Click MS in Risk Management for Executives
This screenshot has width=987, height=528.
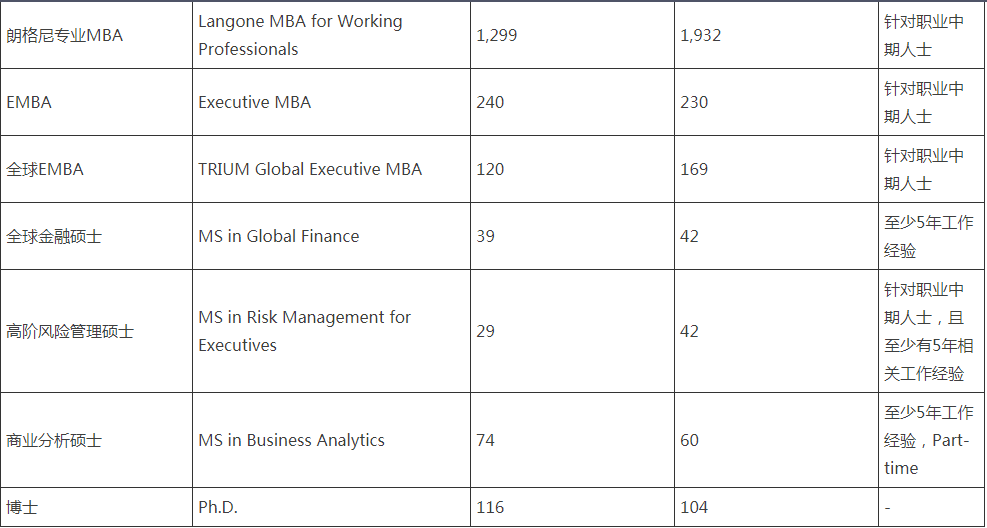pyautogui.click(x=304, y=331)
